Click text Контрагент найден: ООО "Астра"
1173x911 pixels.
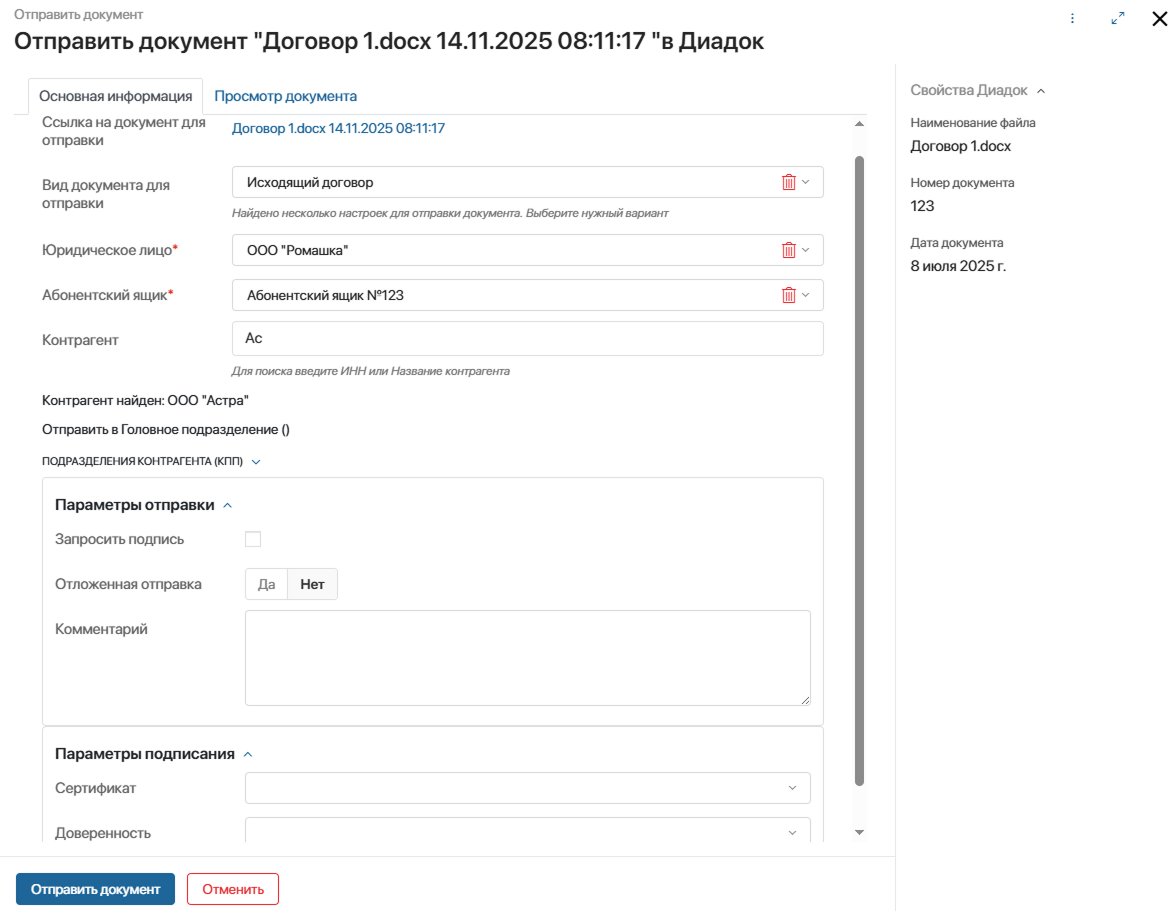tap(145, 400)
